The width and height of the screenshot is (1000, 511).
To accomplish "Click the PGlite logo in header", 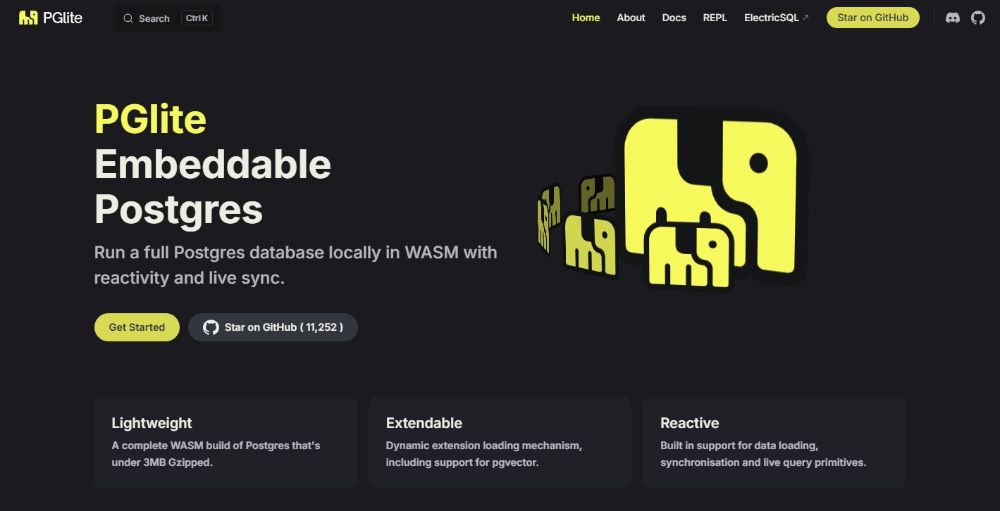I will 51,18.
